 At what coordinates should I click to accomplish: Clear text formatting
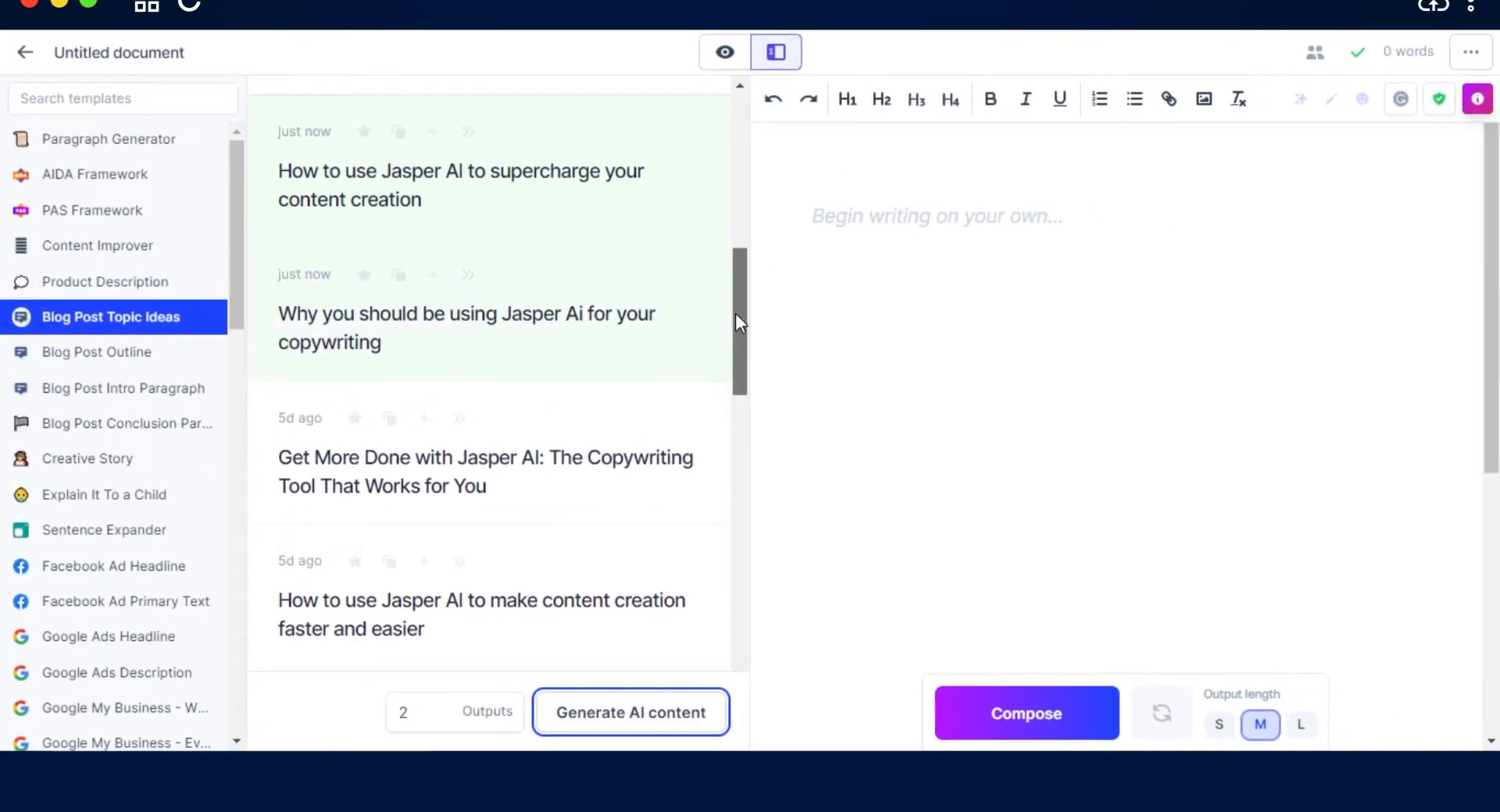click(1238, 99)
